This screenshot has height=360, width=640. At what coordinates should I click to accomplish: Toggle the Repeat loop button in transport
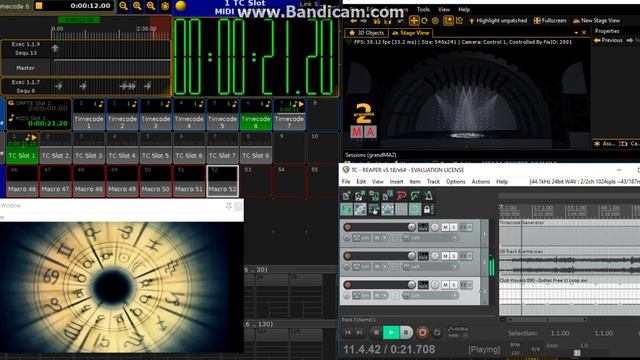437,333
